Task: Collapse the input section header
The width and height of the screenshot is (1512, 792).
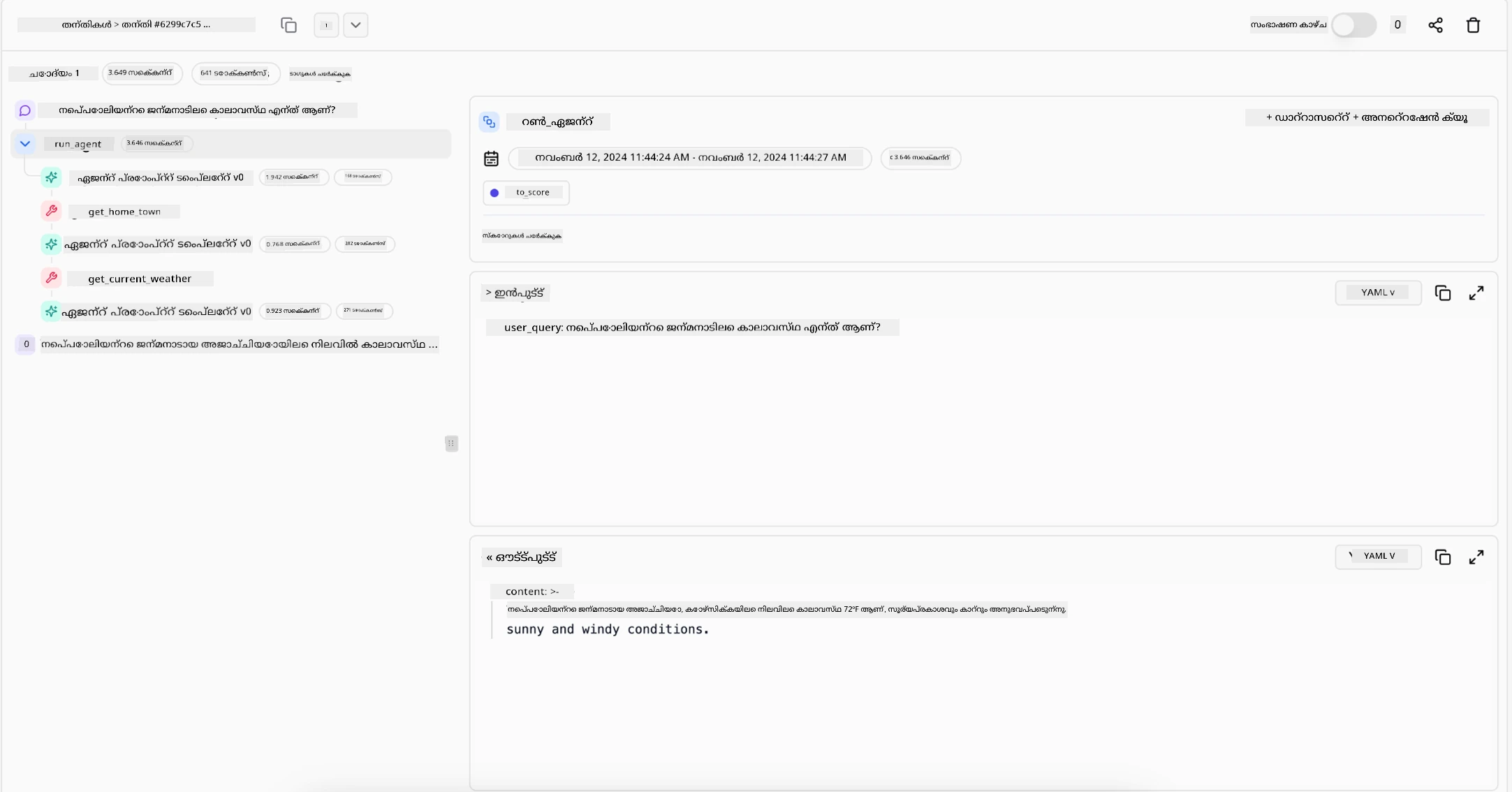Action: pyautogui.click(x=515, y=293)
